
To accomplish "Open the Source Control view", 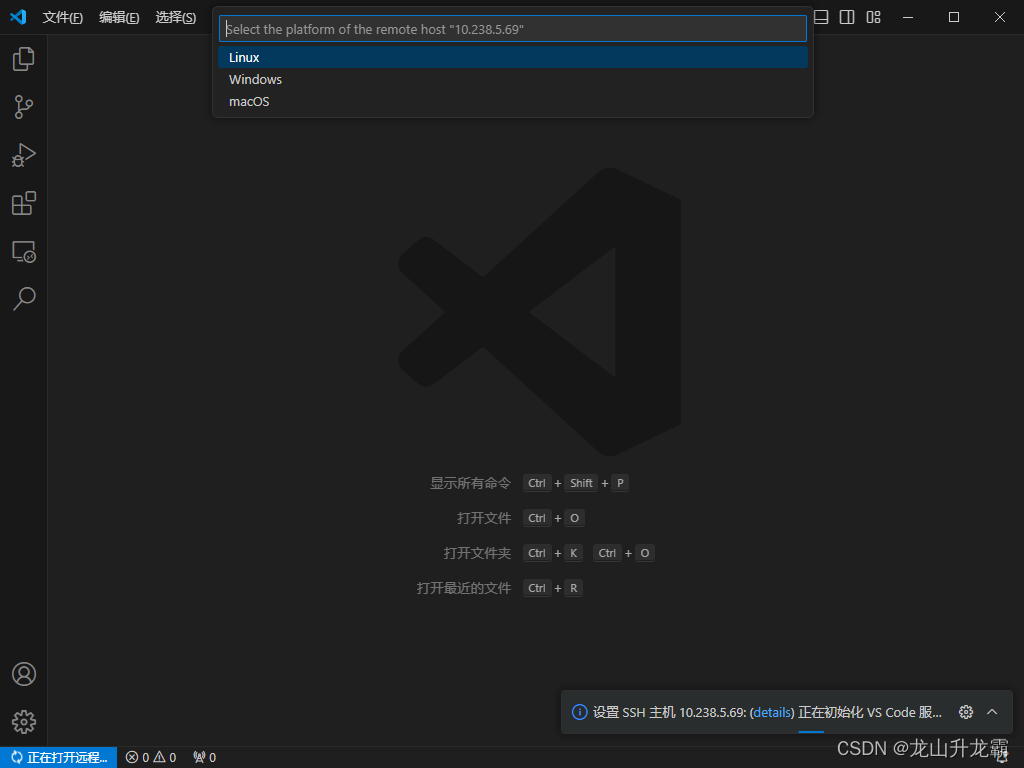I will click(23, 107).
